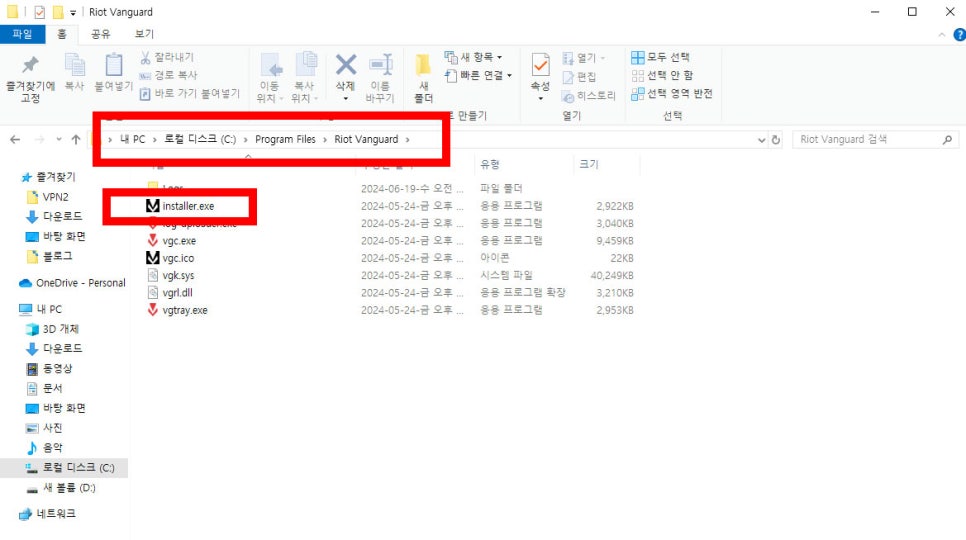Open 3D 개체 in sidebar
Image resolution: width=966 pixels, height=540 pixels.
click(52, 329)
